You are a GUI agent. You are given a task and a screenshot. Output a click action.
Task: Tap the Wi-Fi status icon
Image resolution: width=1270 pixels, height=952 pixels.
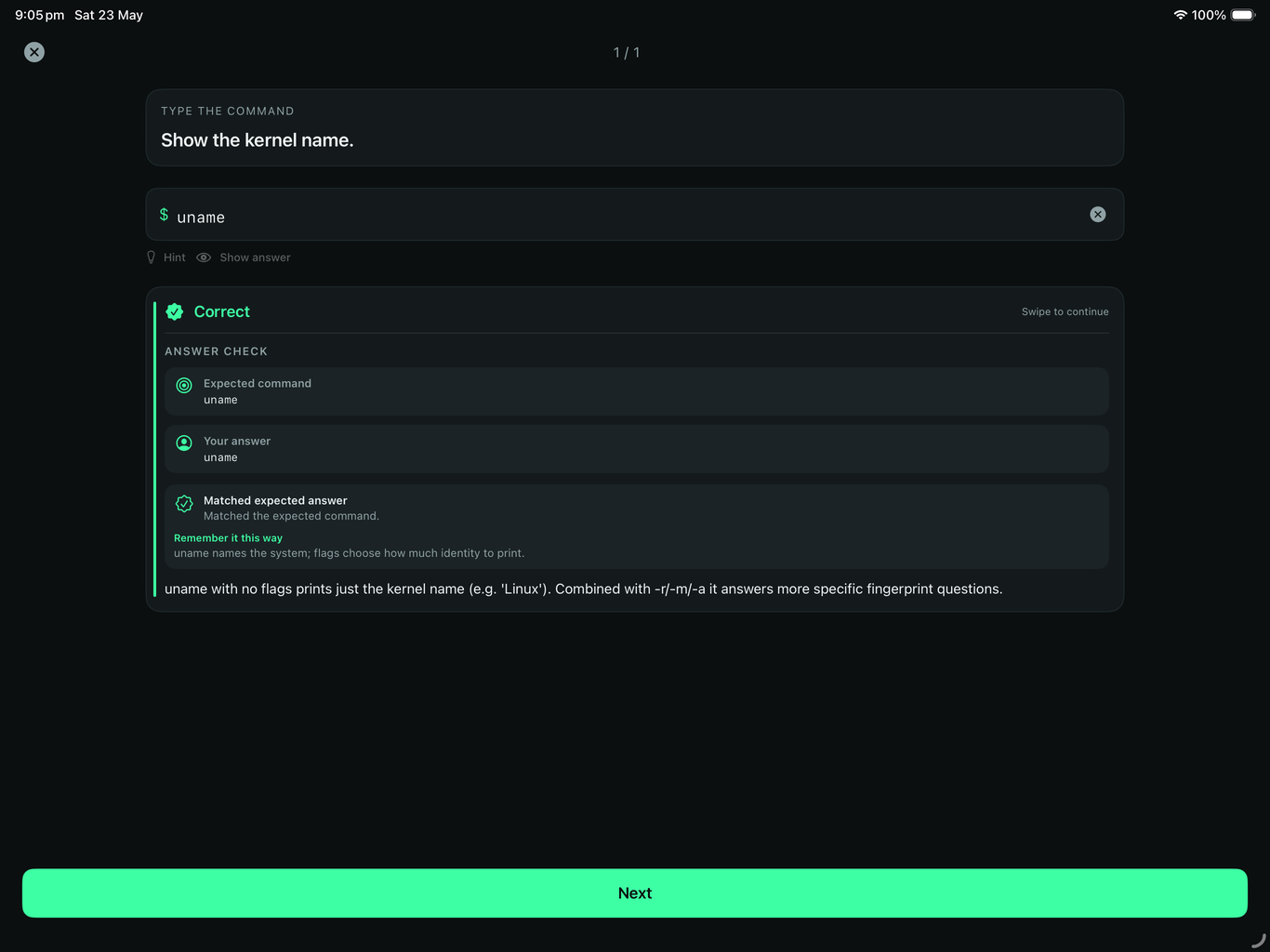[x=1181, y=15]
